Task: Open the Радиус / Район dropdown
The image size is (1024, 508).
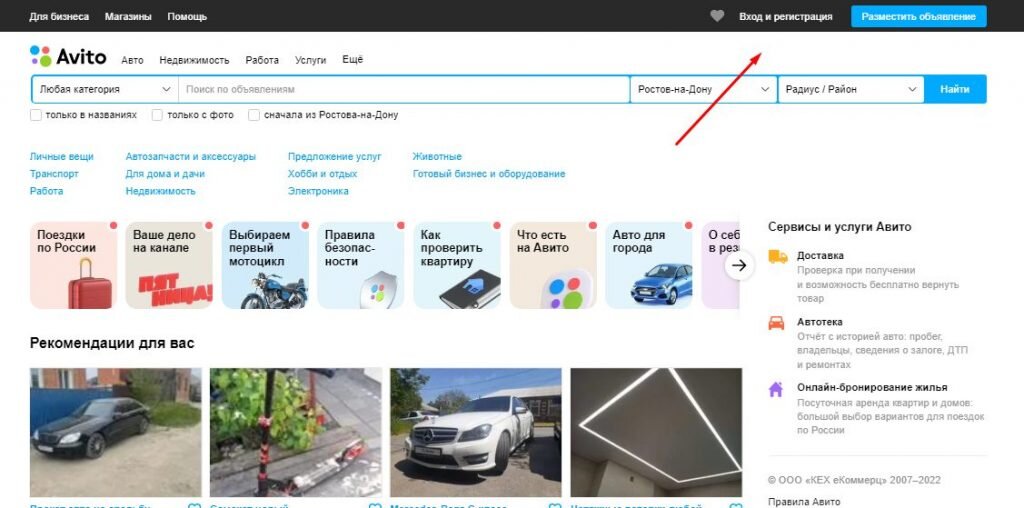Action: click(851, 89)
